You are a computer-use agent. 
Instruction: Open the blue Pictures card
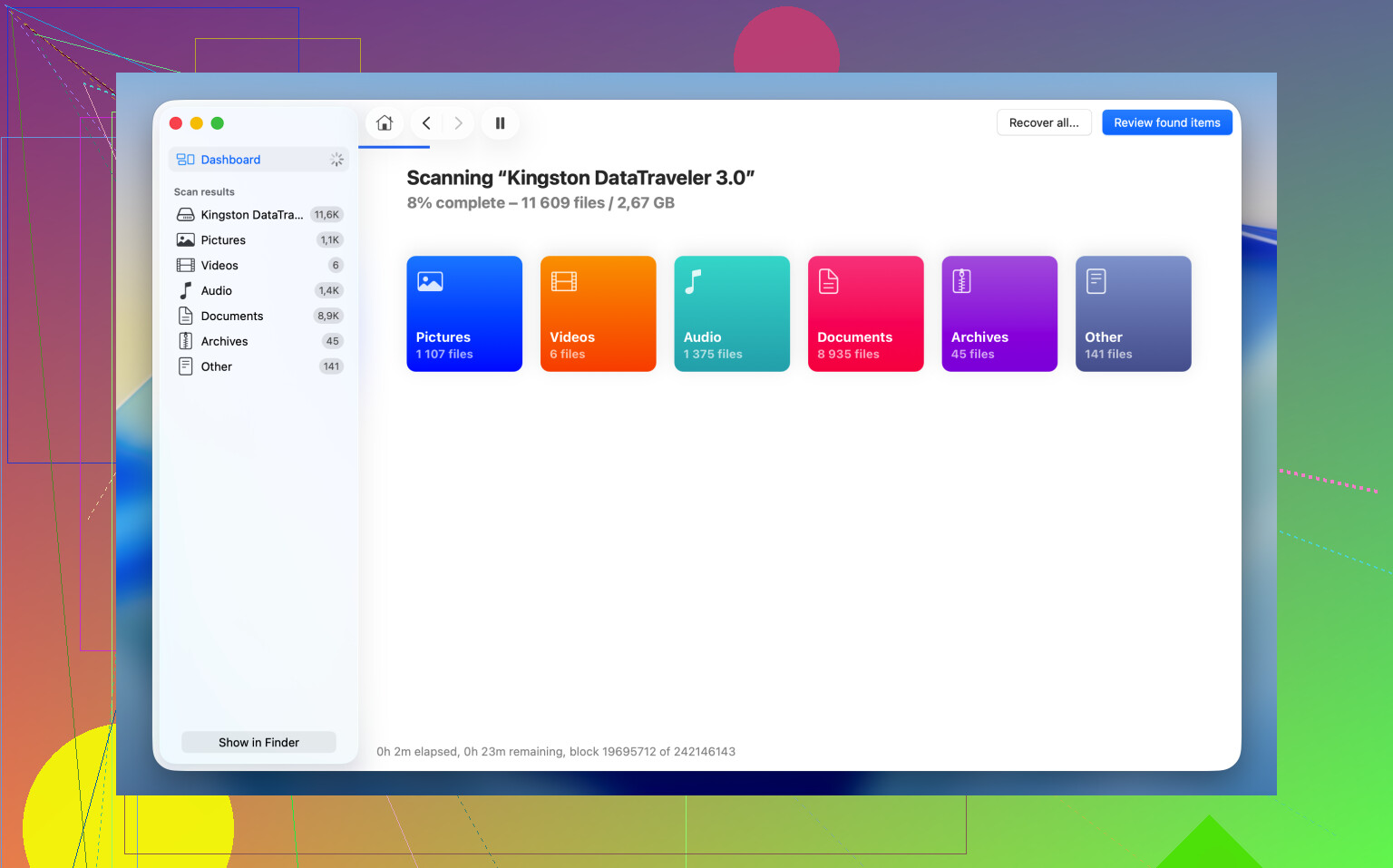464,314
